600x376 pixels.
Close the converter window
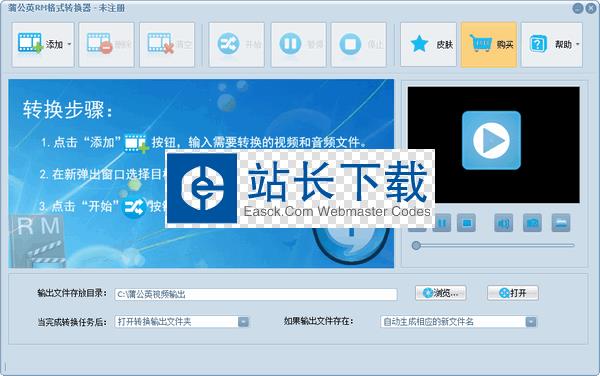pyautogui.click(x=591, y=8)
